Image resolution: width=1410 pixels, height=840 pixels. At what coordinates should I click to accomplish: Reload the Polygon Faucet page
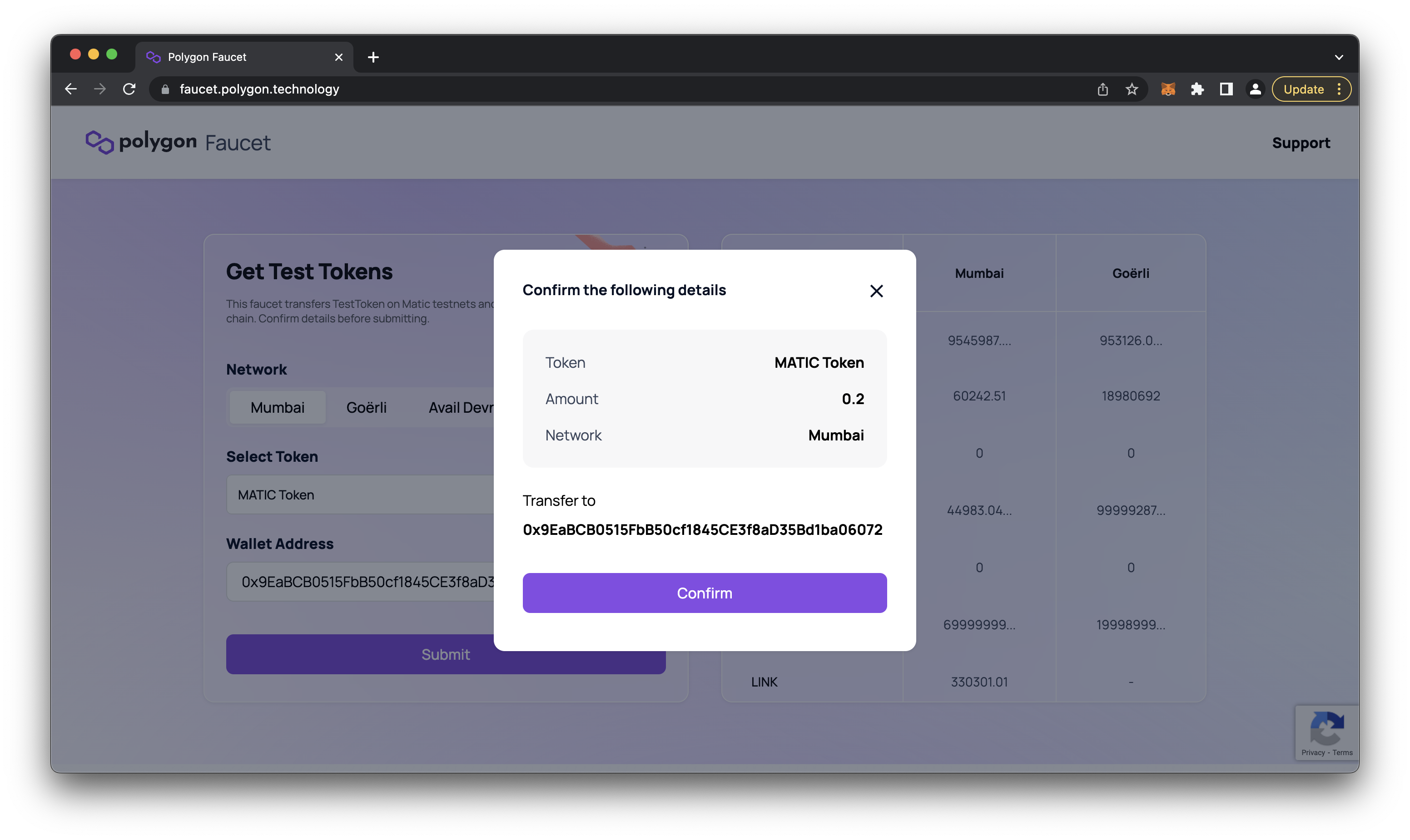coord(129,89)
